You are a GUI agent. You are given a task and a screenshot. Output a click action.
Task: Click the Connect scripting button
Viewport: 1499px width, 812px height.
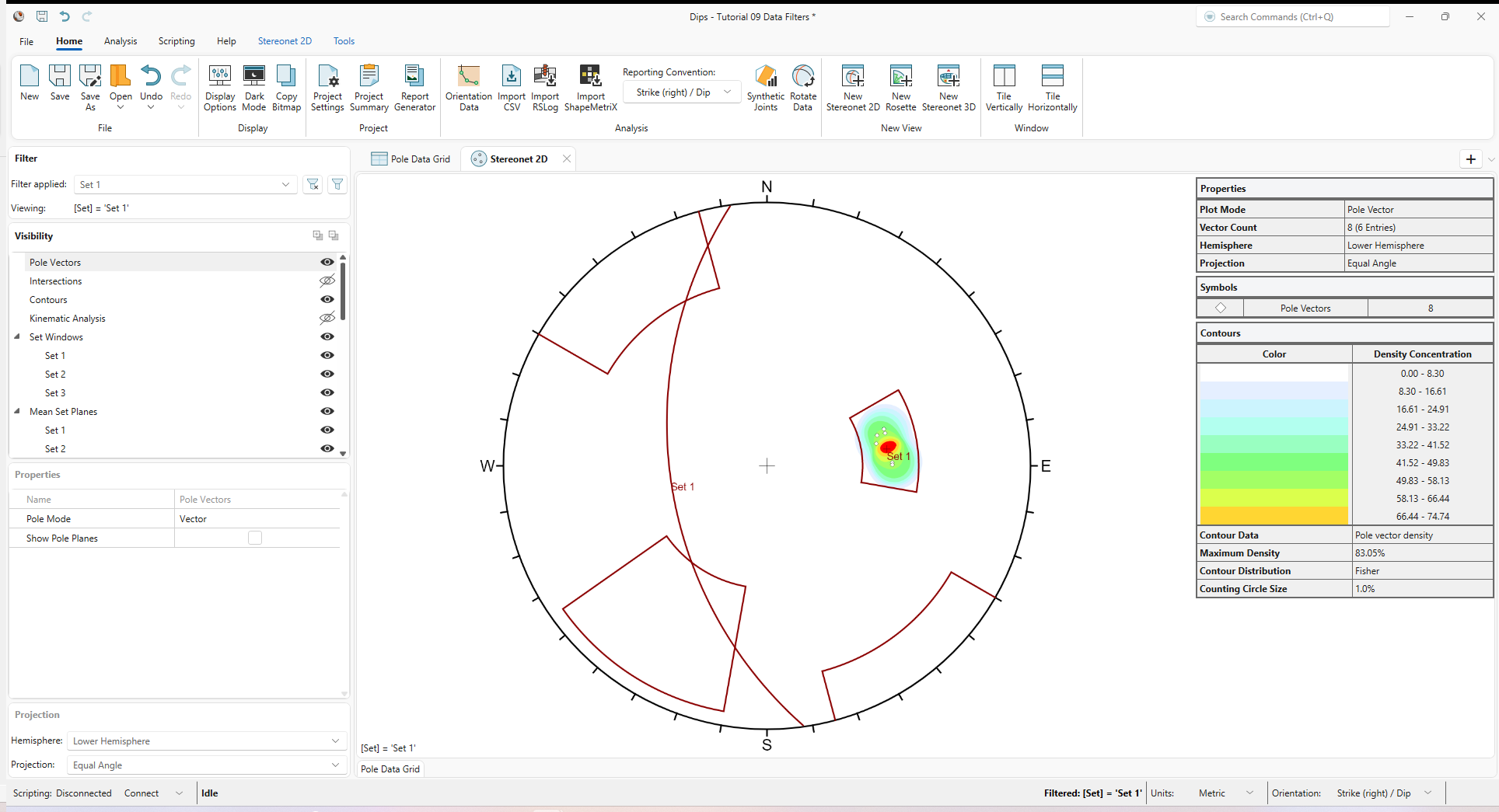tap(141, 793)
